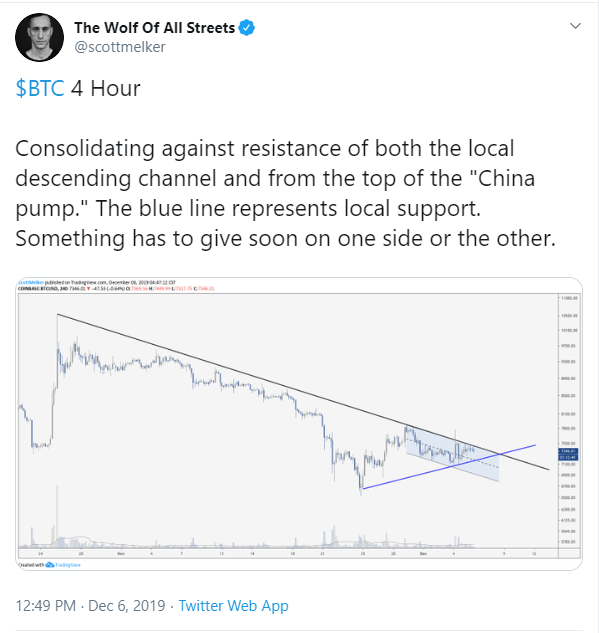Open the tweet options chevron menu

(x=575, y=26)
